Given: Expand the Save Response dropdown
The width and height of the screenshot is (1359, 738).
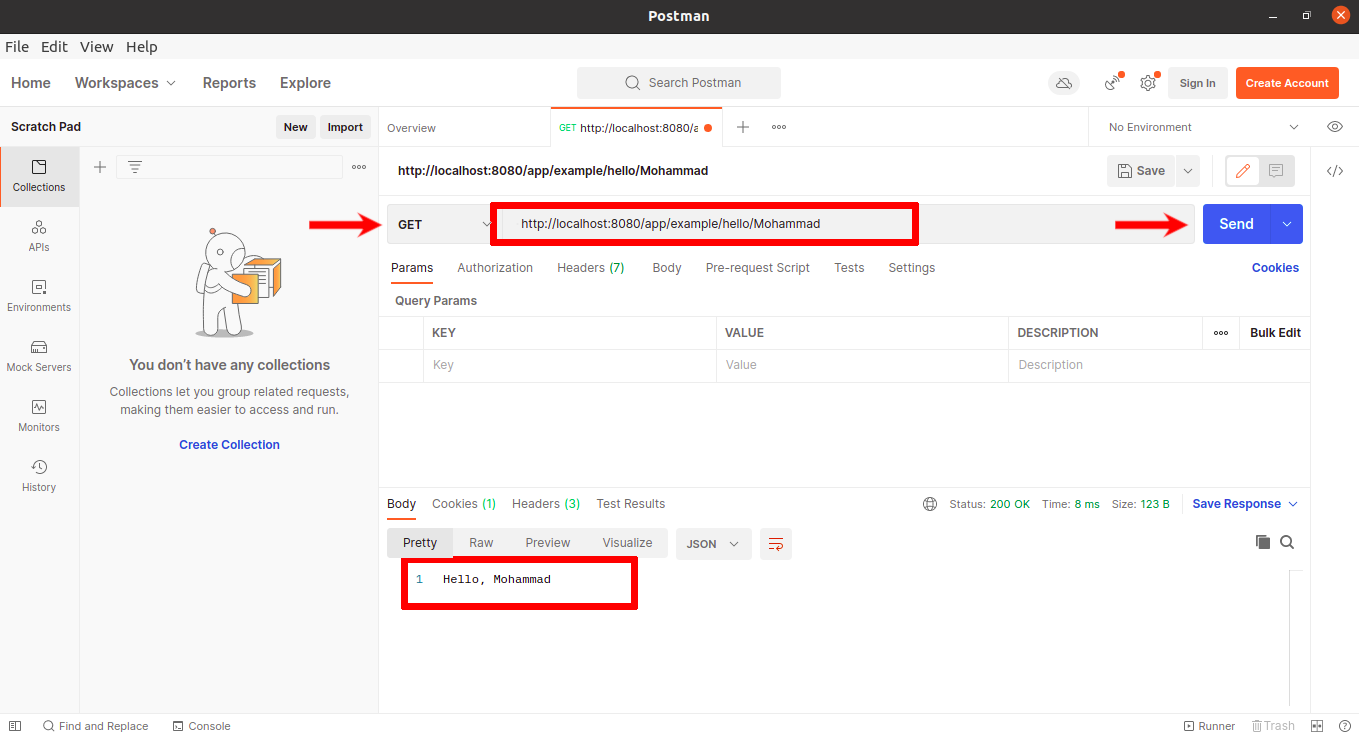Looking at the screenshot, I should pos(1245,504).
